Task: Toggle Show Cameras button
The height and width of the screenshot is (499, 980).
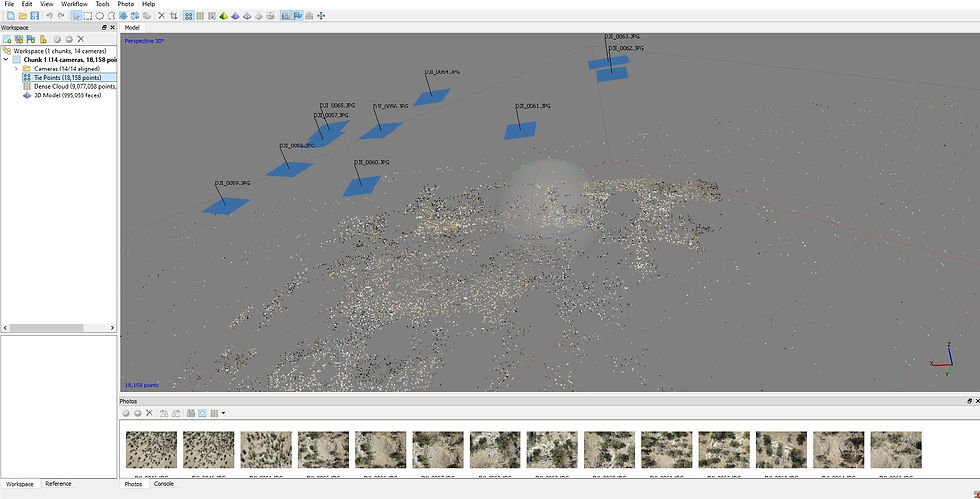Action: (x=285, y=16)
